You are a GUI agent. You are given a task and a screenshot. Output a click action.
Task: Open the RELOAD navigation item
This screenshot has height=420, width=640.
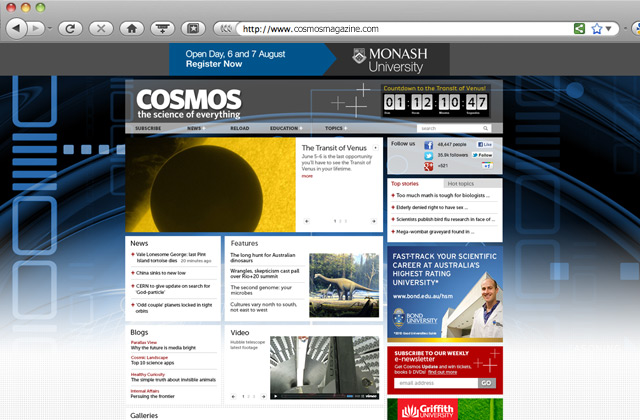click(240, 128)
